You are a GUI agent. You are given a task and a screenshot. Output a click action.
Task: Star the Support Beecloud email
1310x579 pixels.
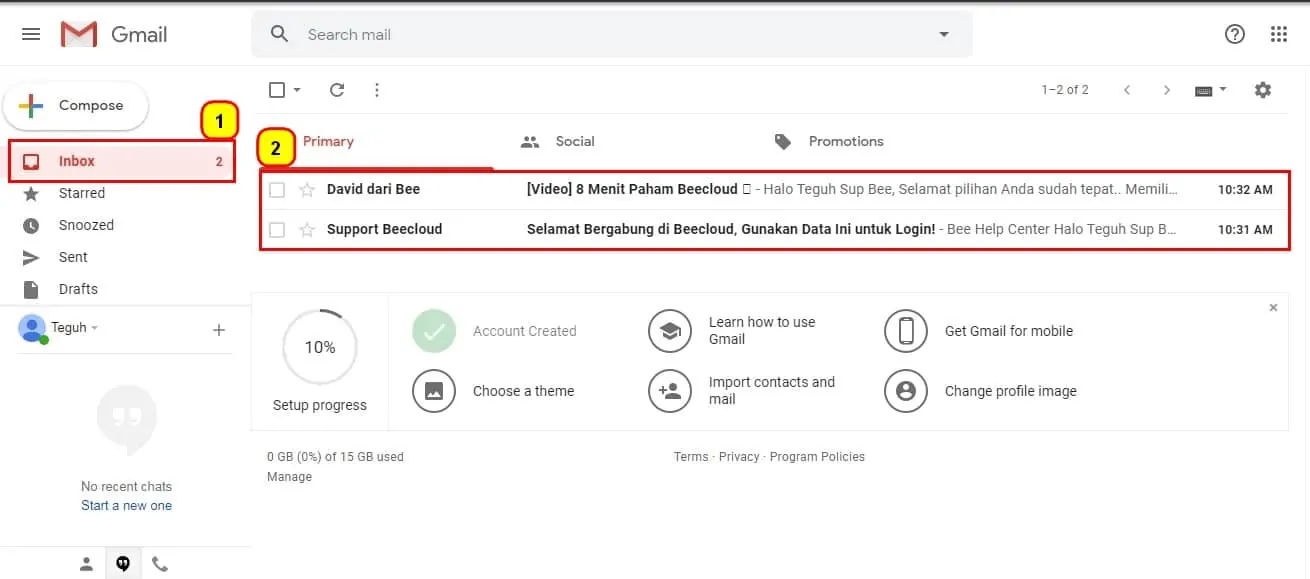pyautogui.click(x=307, y=230)
